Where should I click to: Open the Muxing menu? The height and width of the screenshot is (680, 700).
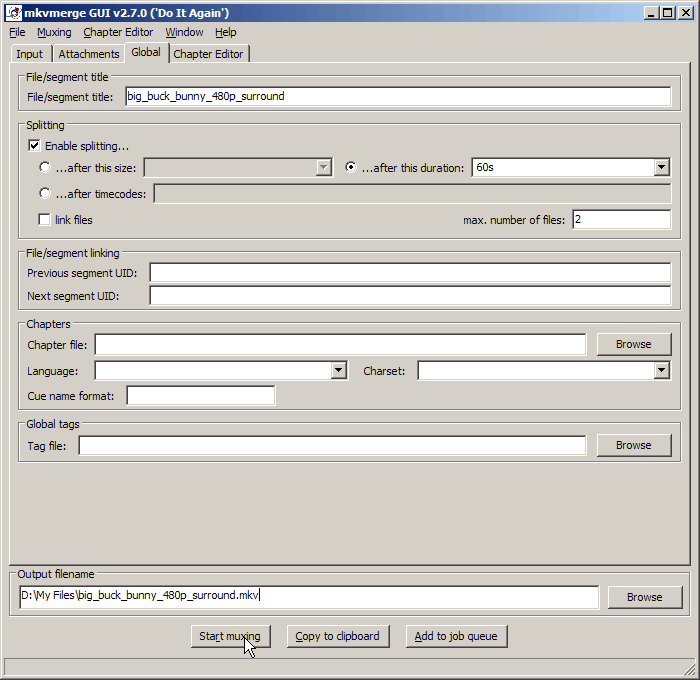(54, 32)
